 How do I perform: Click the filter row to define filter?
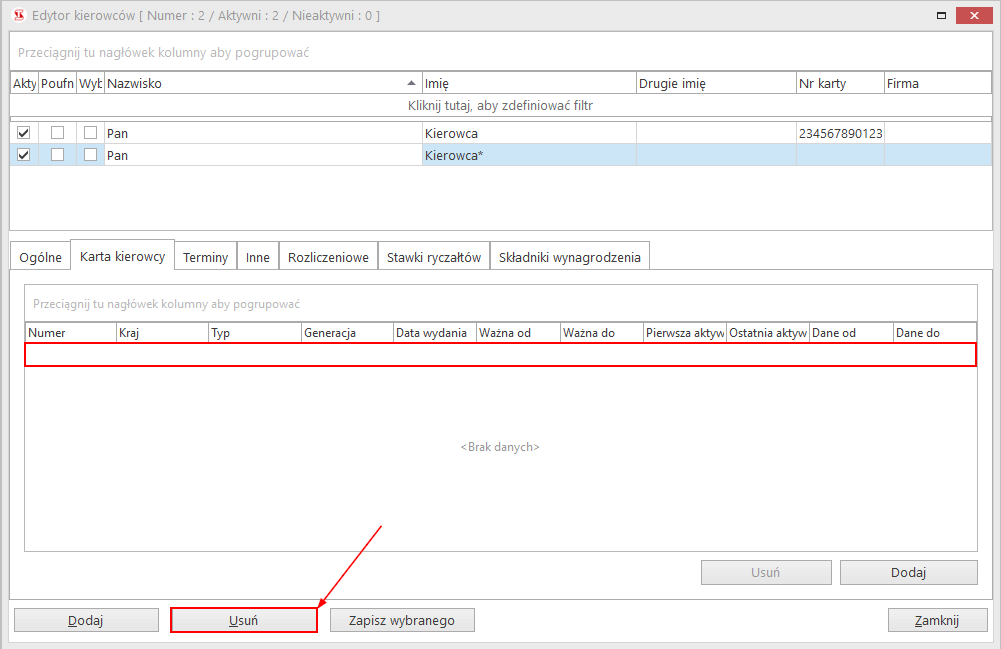tap(500, 105)
